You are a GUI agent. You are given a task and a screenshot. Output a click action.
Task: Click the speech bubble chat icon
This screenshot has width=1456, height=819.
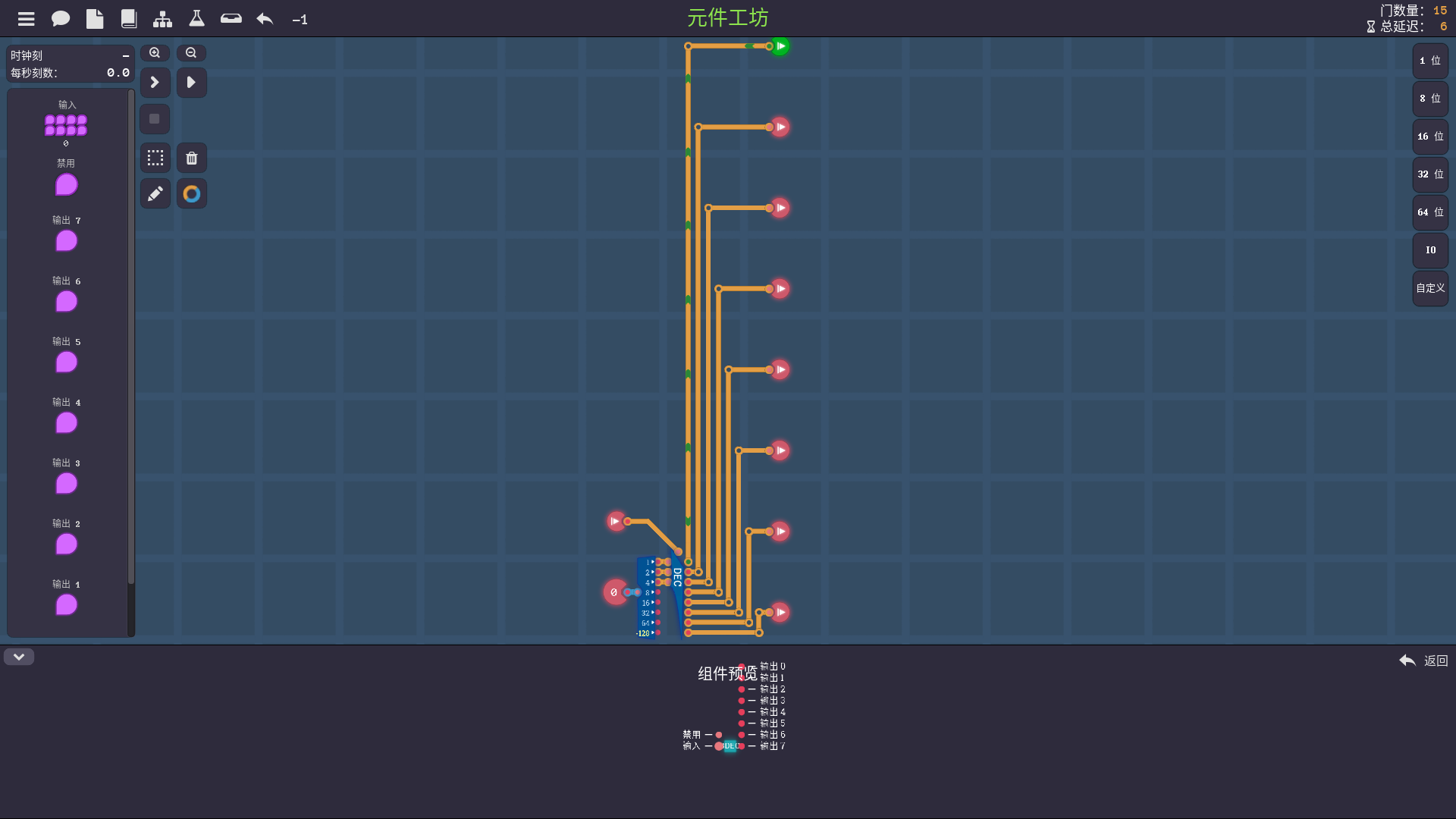[61, 19]
